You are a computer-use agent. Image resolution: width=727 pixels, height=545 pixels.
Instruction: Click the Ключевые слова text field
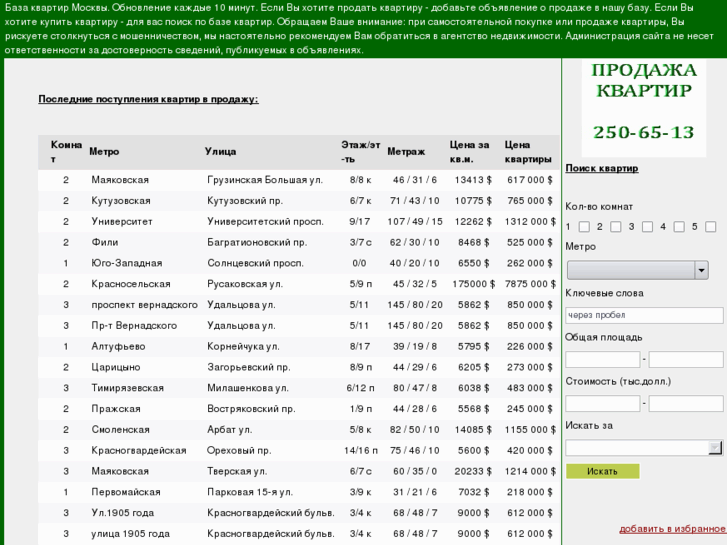click(644, 316)
